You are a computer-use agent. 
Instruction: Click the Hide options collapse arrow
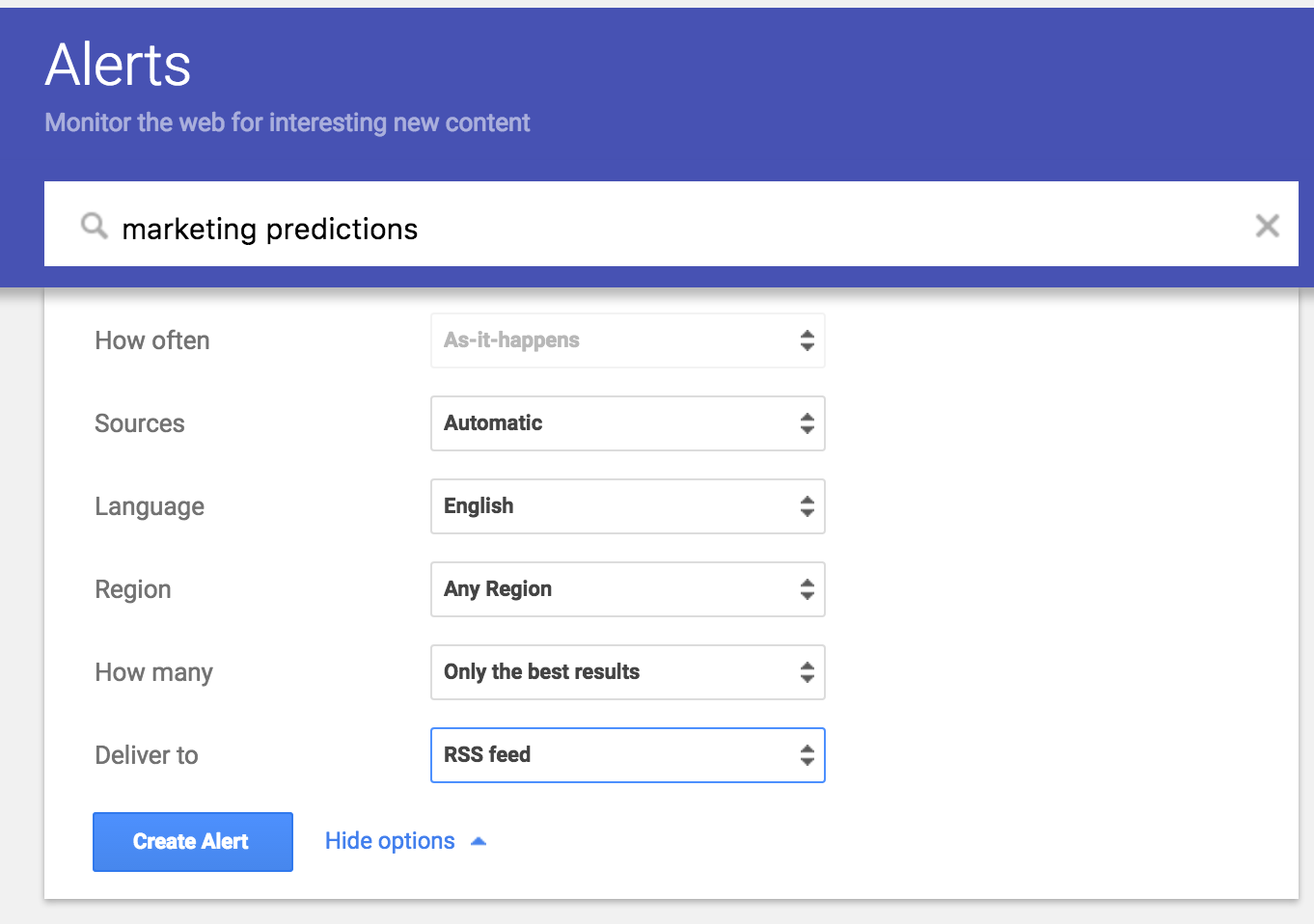[x=479, y=842]
